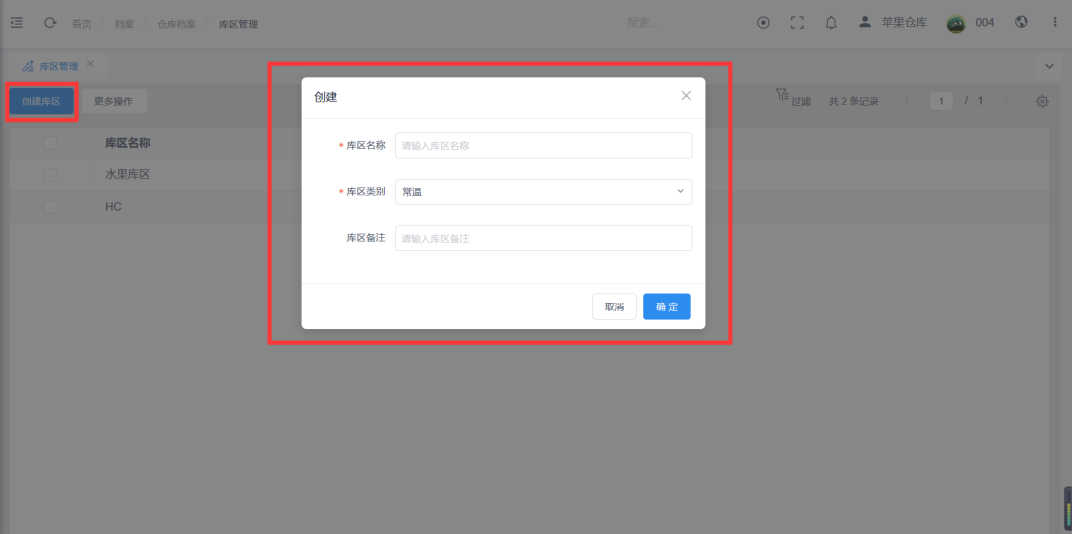Confirm with the 确定 button
The height and width of the screenshot is (534, 1073).
click(667, 307)
